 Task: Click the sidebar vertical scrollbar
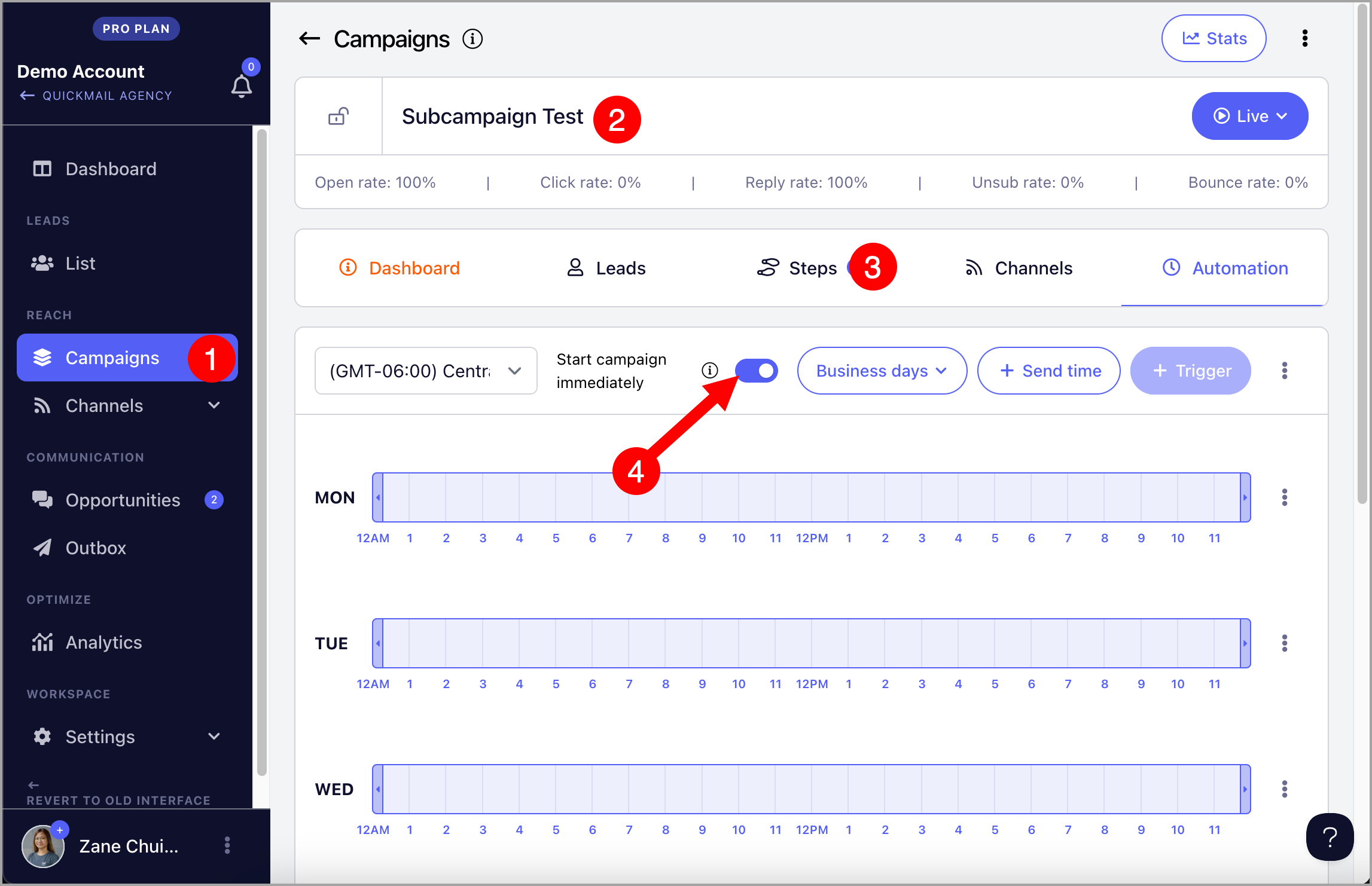click(x=261, y=453)
